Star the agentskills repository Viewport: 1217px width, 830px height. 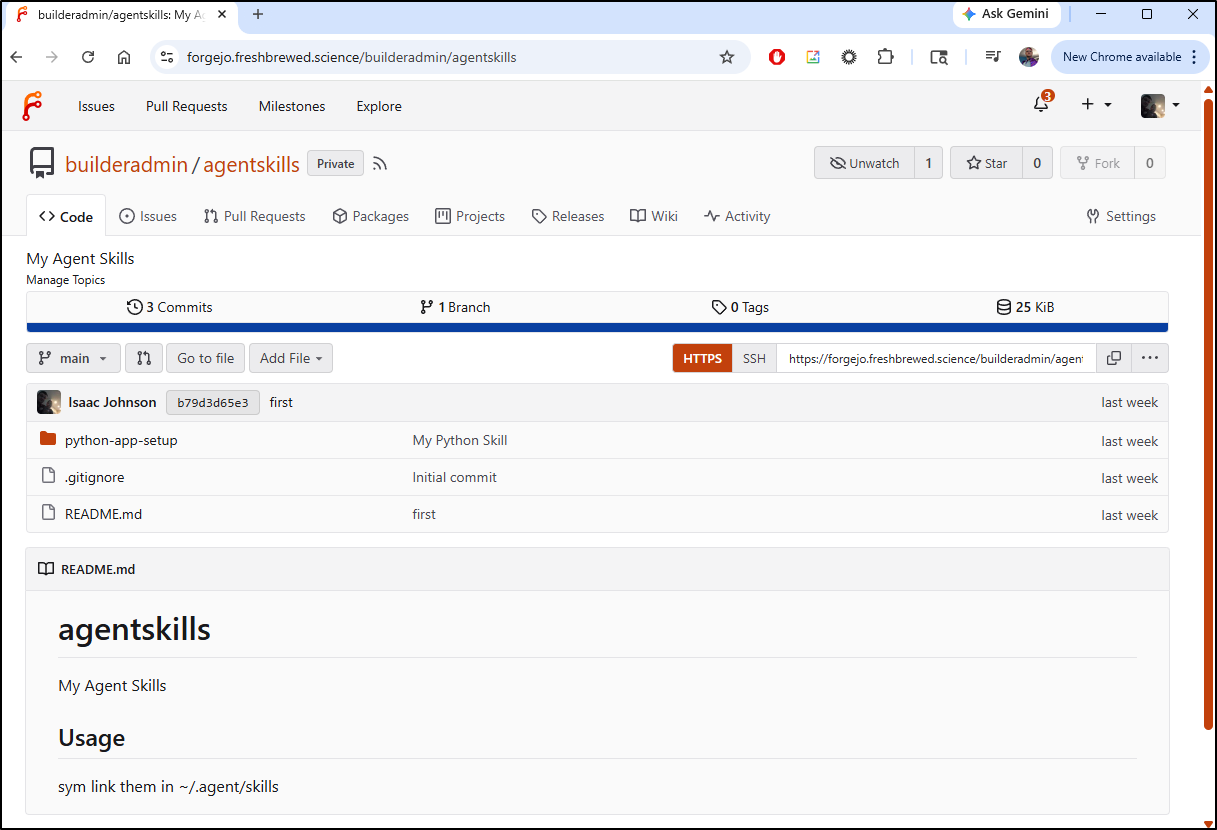(986, 163)
